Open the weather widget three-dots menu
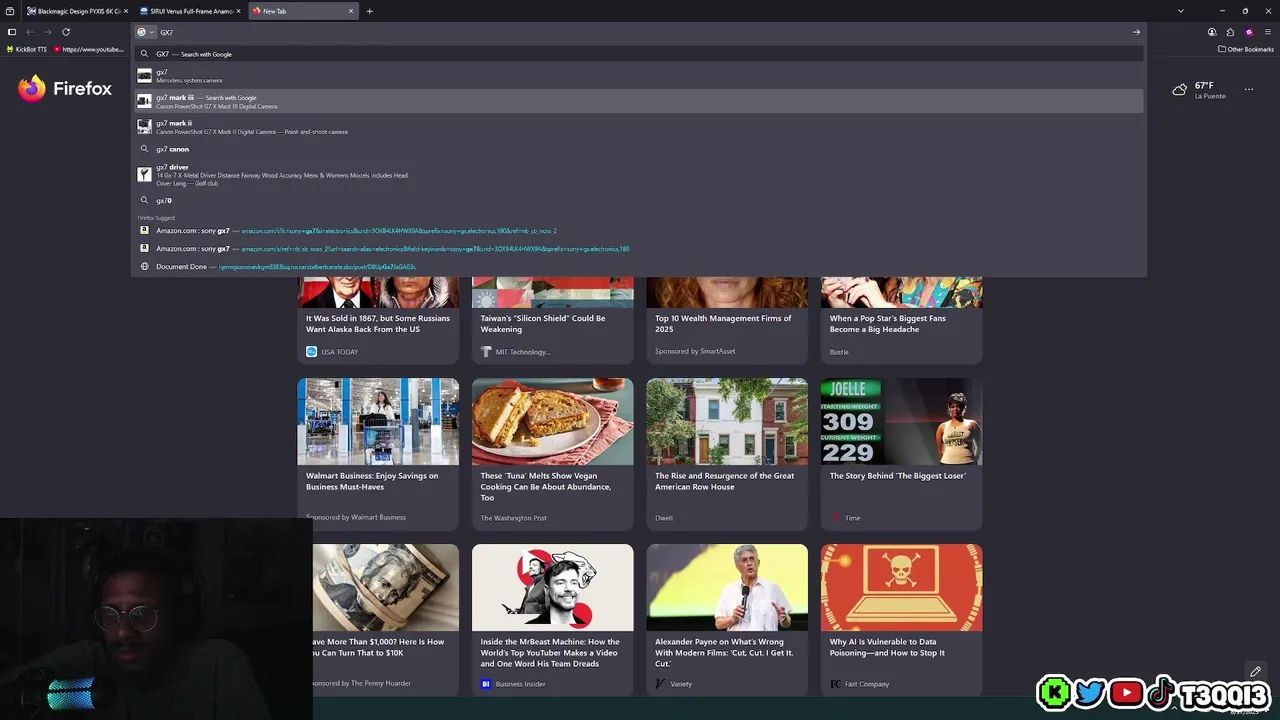The height and width of the screenshot is (720, 1280). pos(1249,89)
